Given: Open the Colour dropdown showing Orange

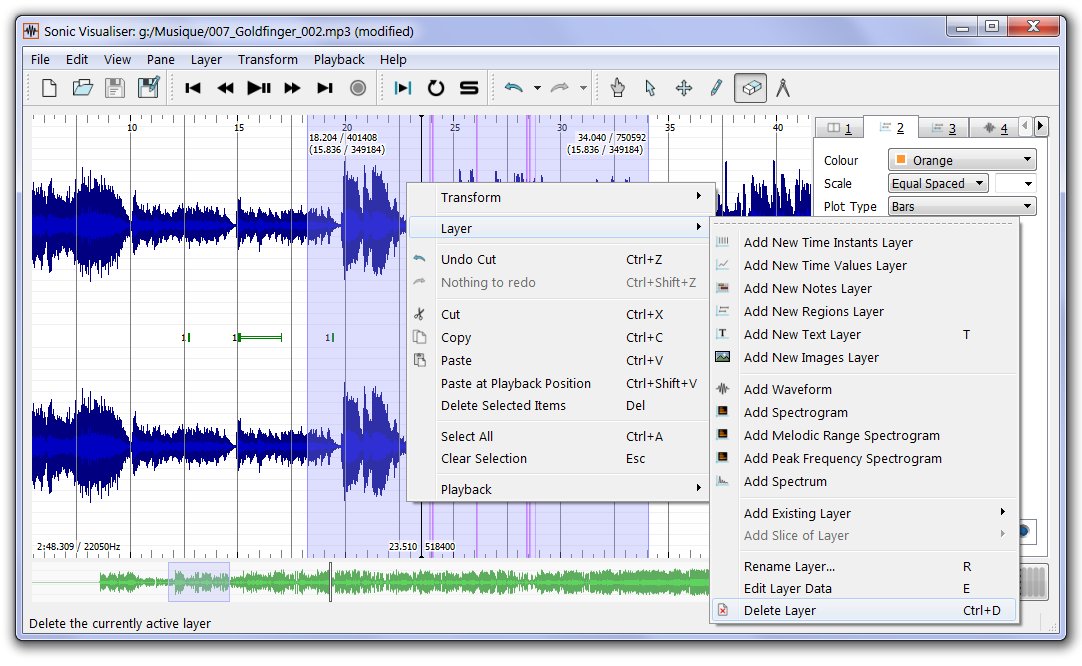Looking at the screenshot, I should [x=962, y=160].
